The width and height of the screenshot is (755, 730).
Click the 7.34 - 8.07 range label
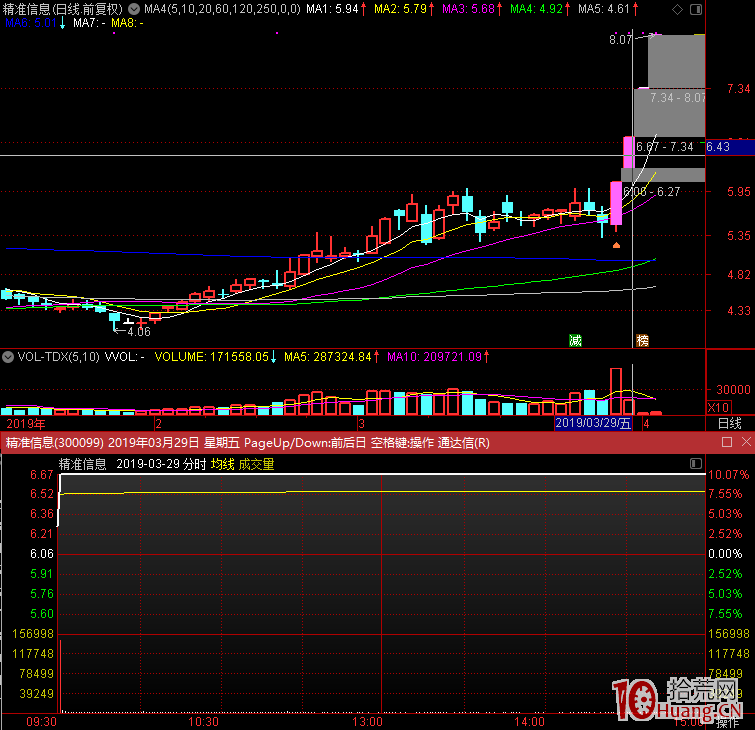(677, 98)
